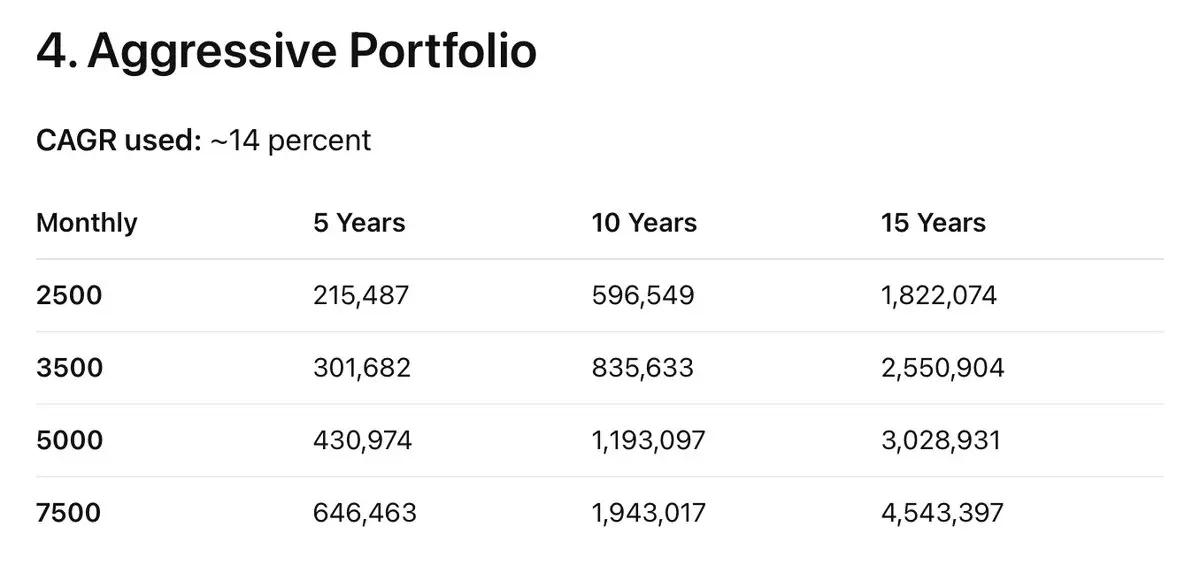Click the 3500 monthly row label

(x=69, y=368)
